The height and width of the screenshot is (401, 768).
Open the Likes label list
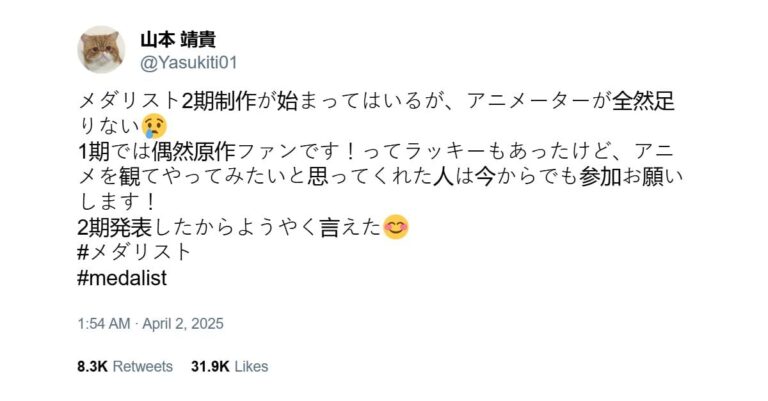pyautogui.click(x=251, y=366)
